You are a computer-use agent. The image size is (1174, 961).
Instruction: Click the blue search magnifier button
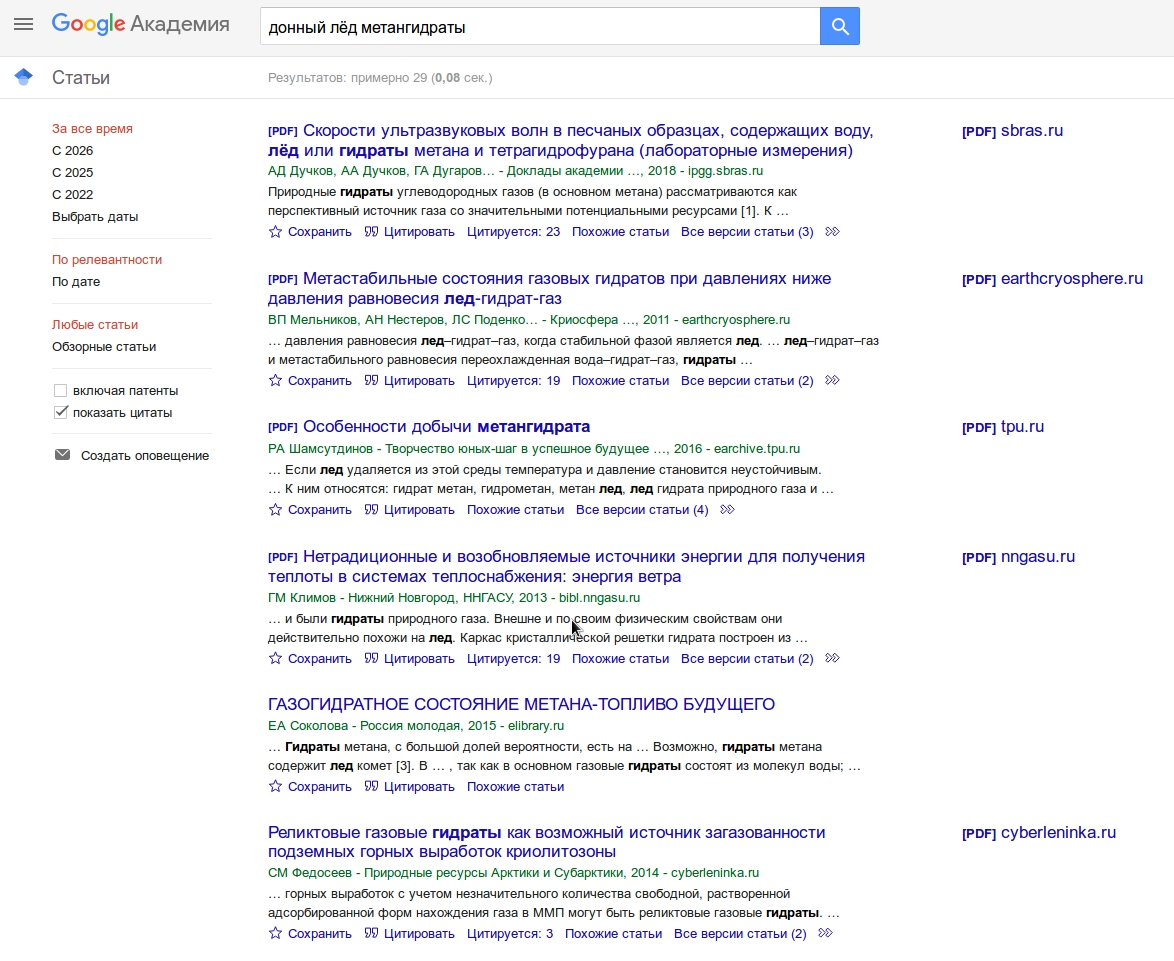[x=839, y=26]
